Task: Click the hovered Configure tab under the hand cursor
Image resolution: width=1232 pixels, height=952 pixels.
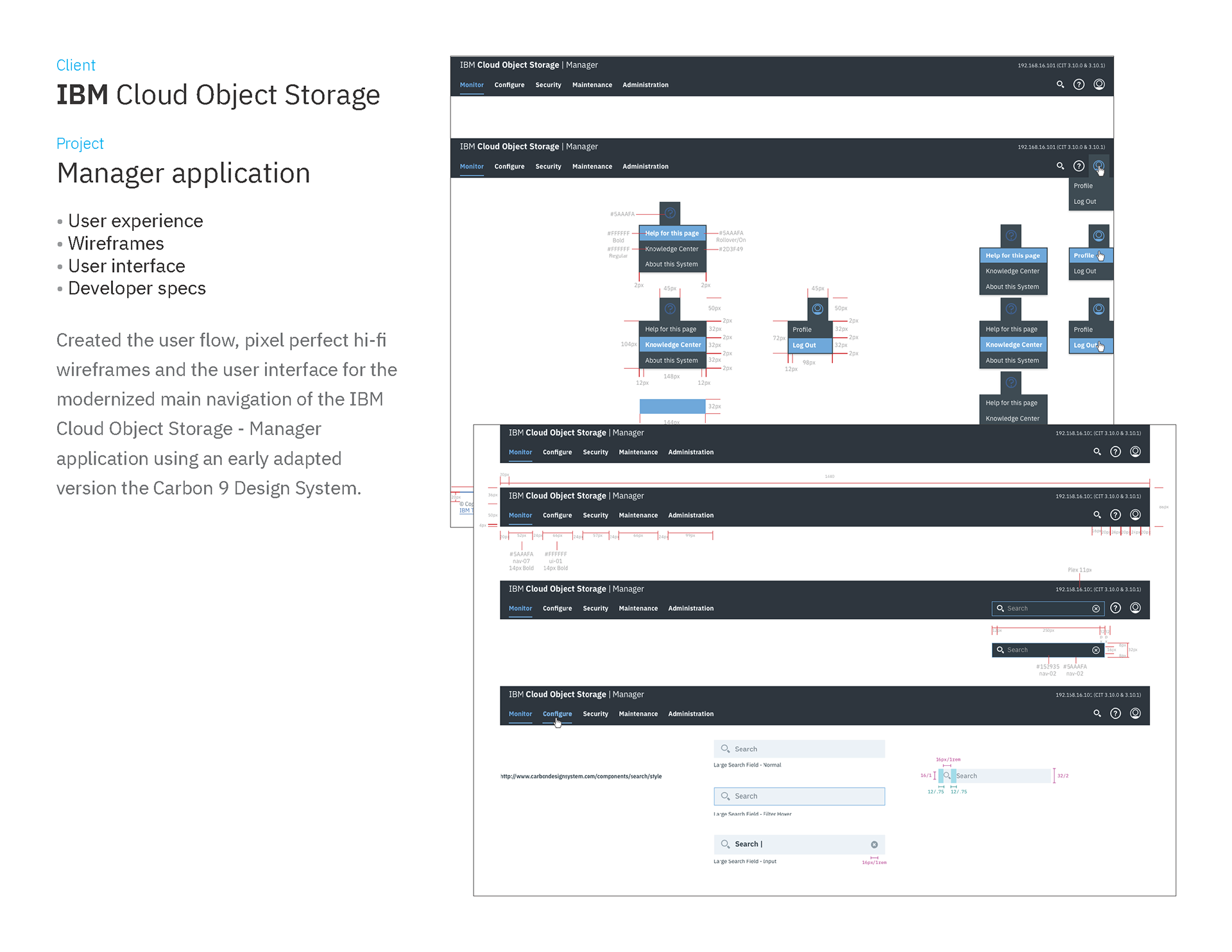Action: click(x=557, y=714)
